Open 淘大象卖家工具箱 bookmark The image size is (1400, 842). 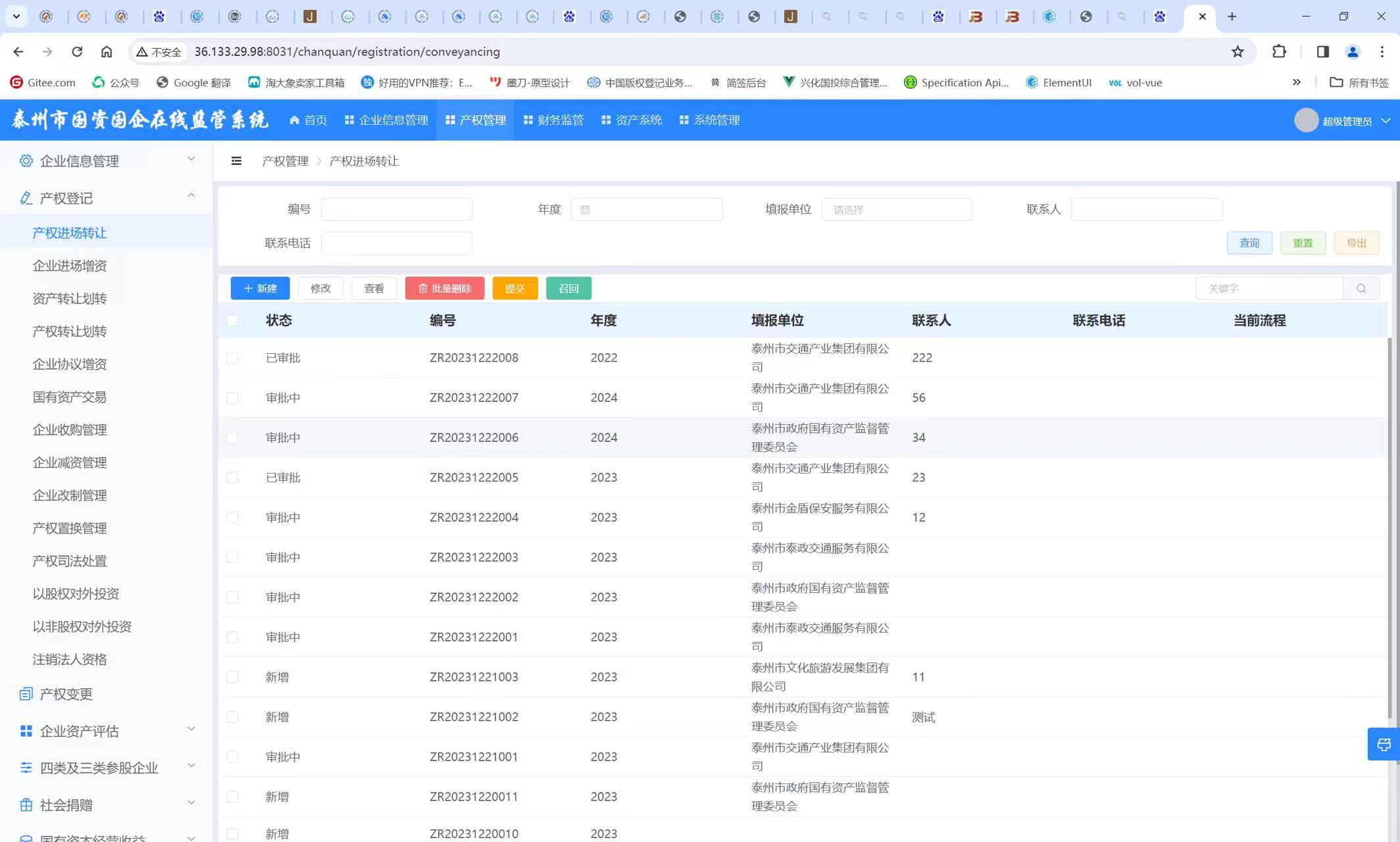point(296,82)
